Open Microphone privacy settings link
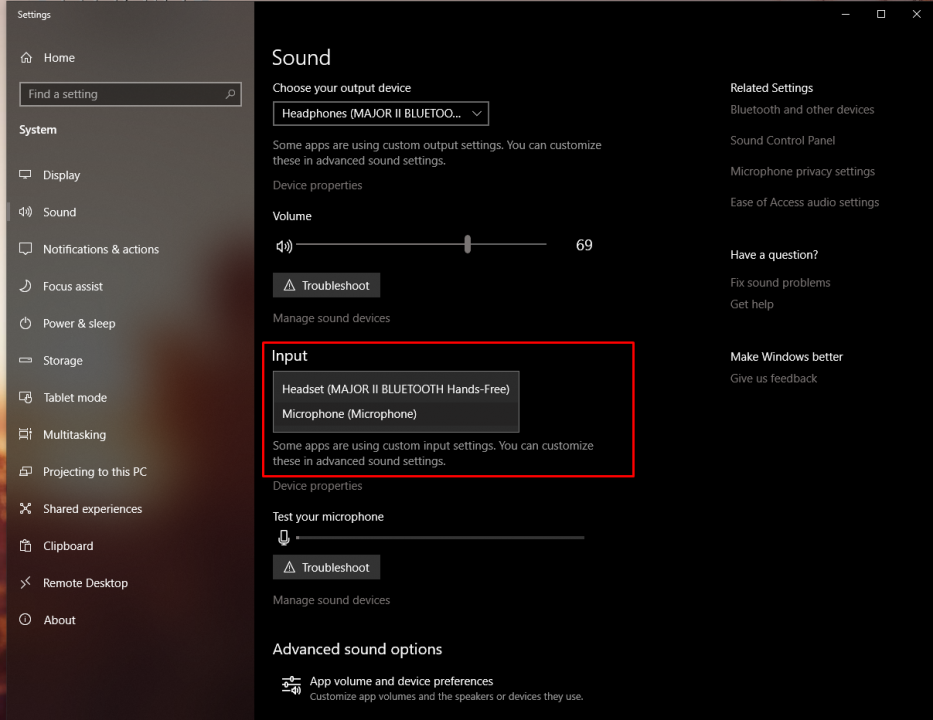 point(802,172)
